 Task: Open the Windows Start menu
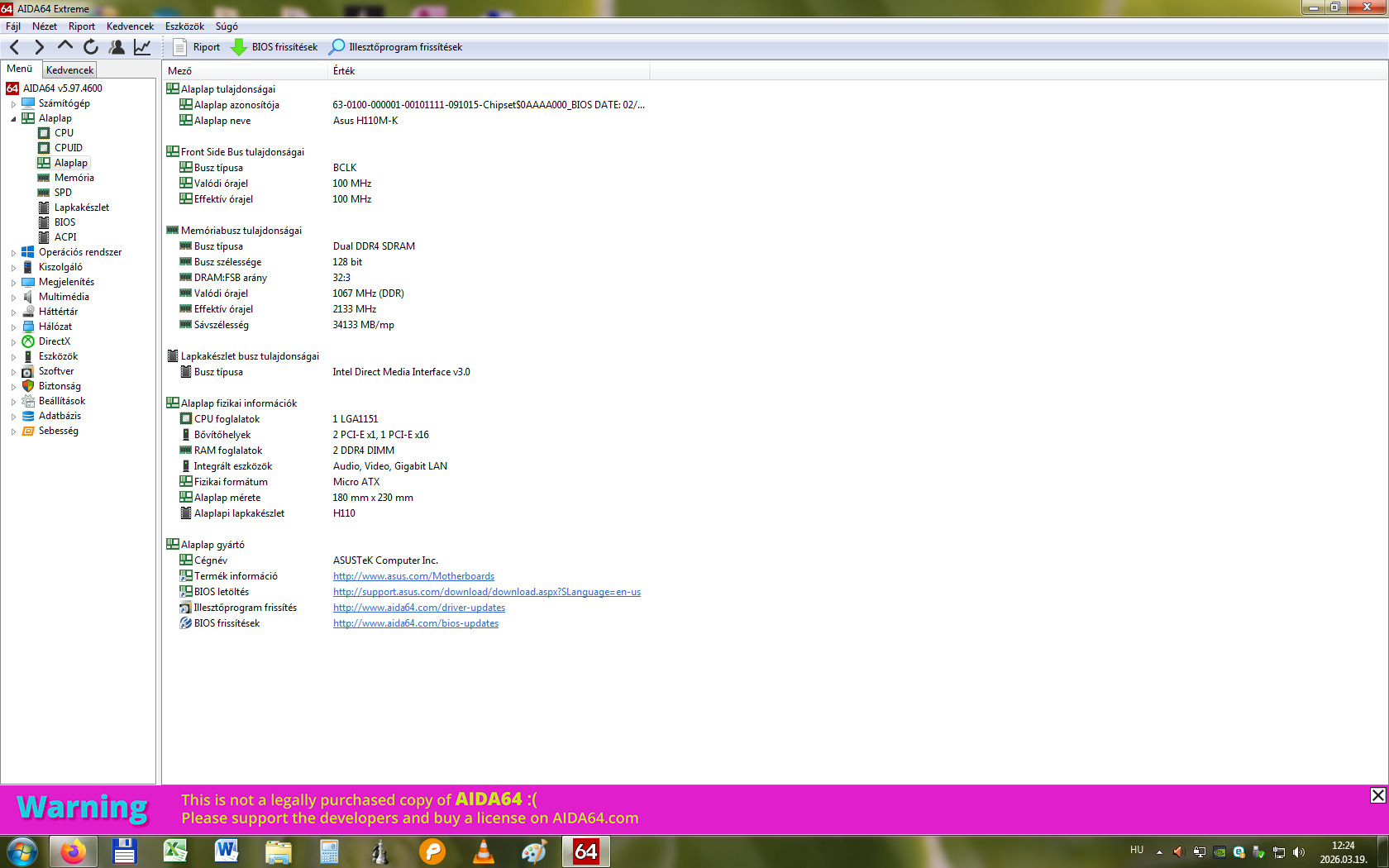[22, 851]
